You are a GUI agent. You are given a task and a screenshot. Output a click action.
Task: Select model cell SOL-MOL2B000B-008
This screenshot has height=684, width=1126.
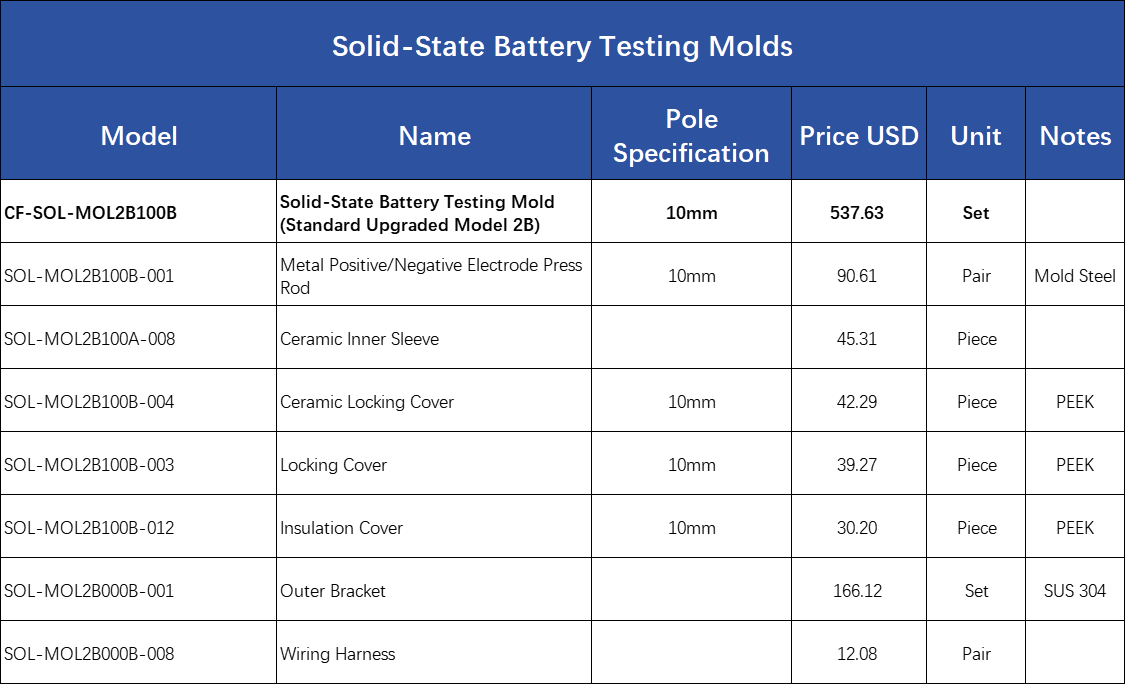139,653
